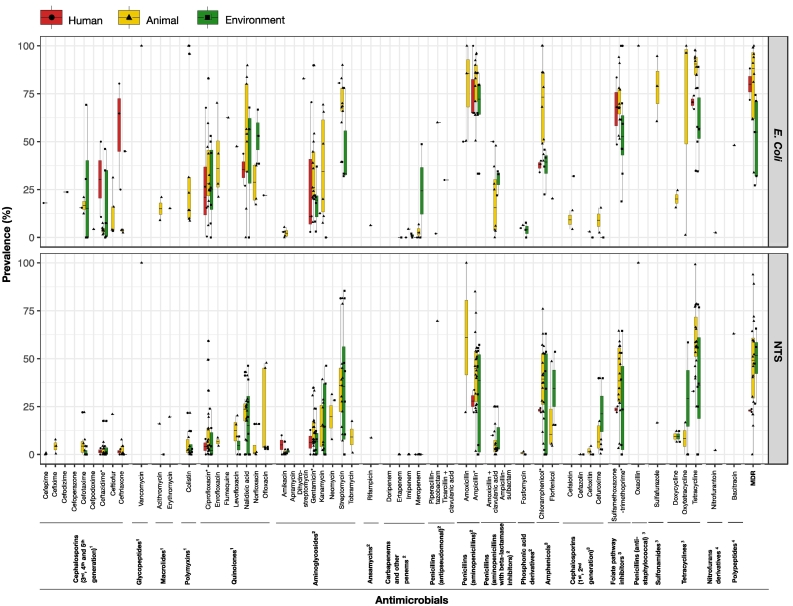
Task: Click the 'Florfenicol' x-axis label
Action: (552, 486)
